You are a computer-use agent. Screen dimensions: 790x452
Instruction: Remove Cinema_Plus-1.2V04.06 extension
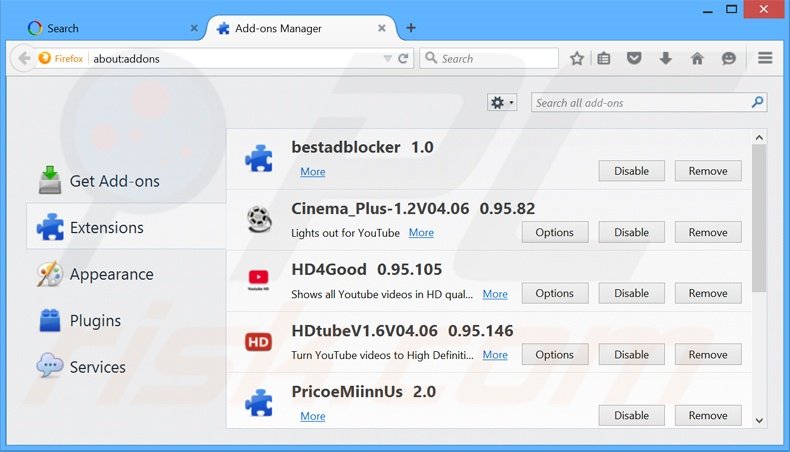pyautogui.click(x=708, y=232)
